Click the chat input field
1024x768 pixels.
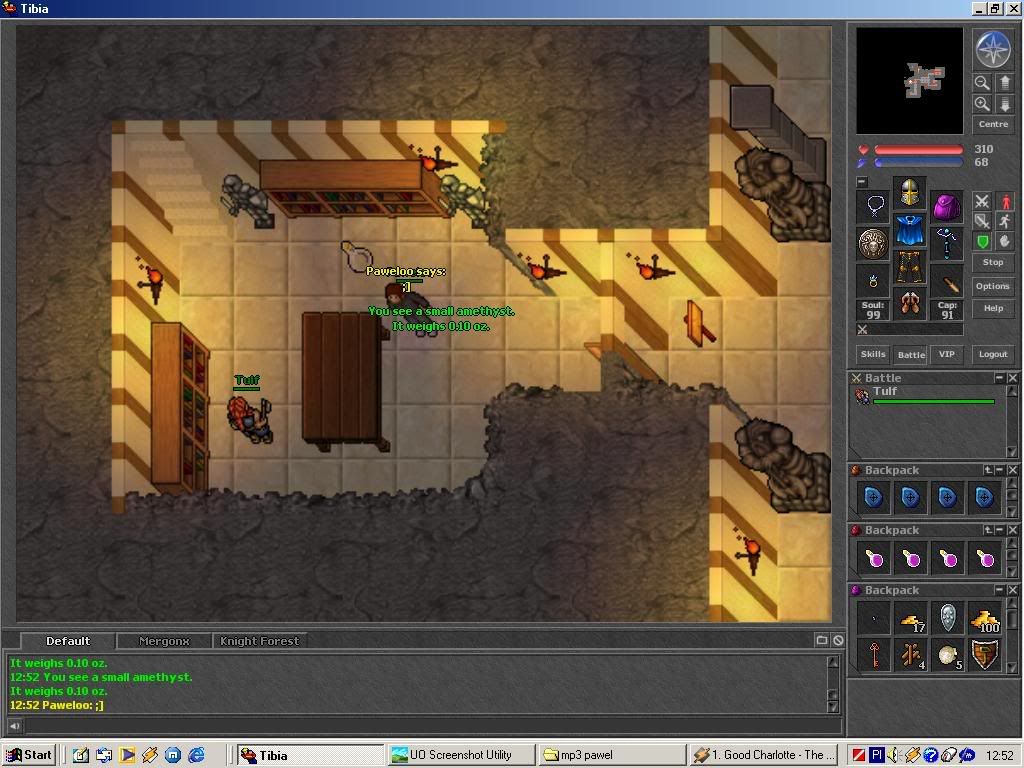click(432, 726)
